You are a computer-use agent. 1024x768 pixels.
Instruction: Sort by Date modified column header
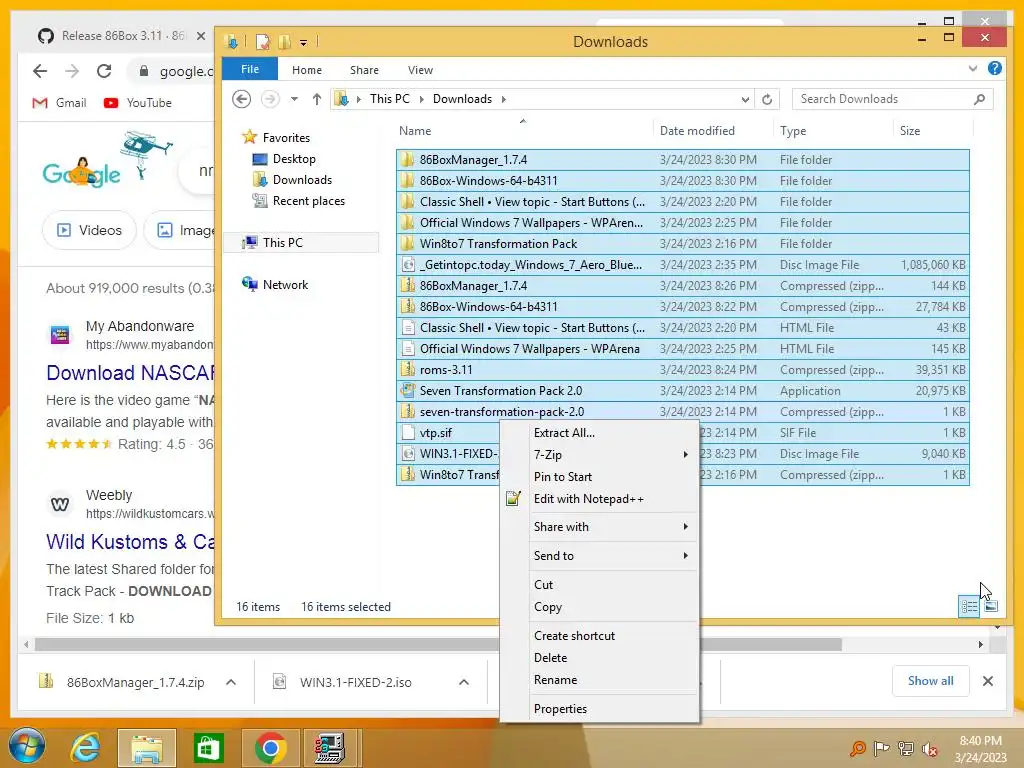point(697,131)
